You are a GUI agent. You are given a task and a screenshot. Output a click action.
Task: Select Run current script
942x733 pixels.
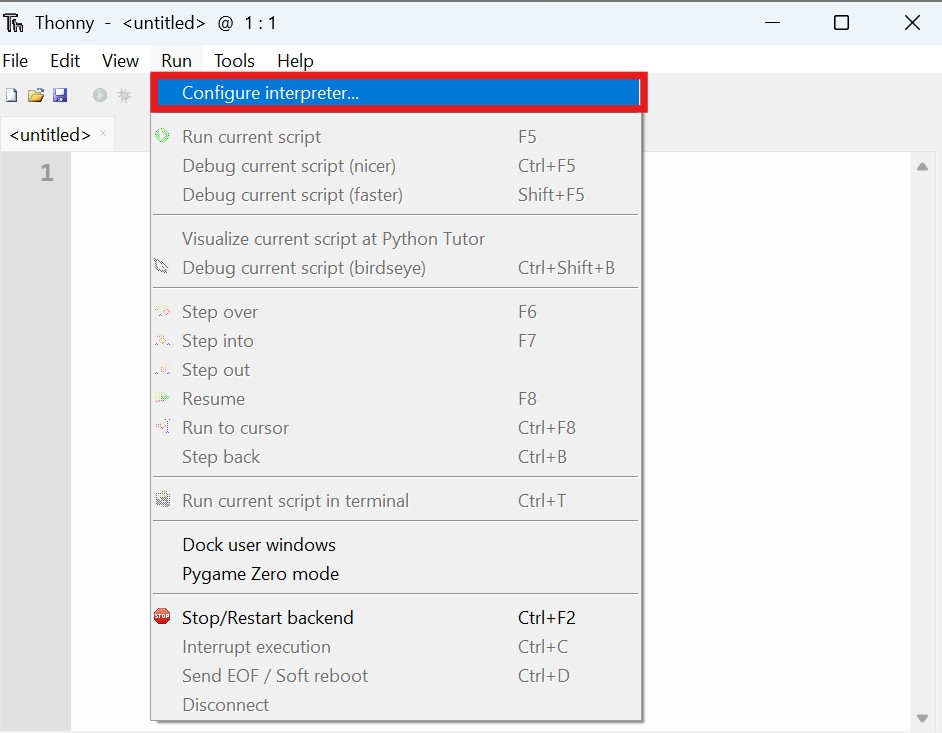397,137
